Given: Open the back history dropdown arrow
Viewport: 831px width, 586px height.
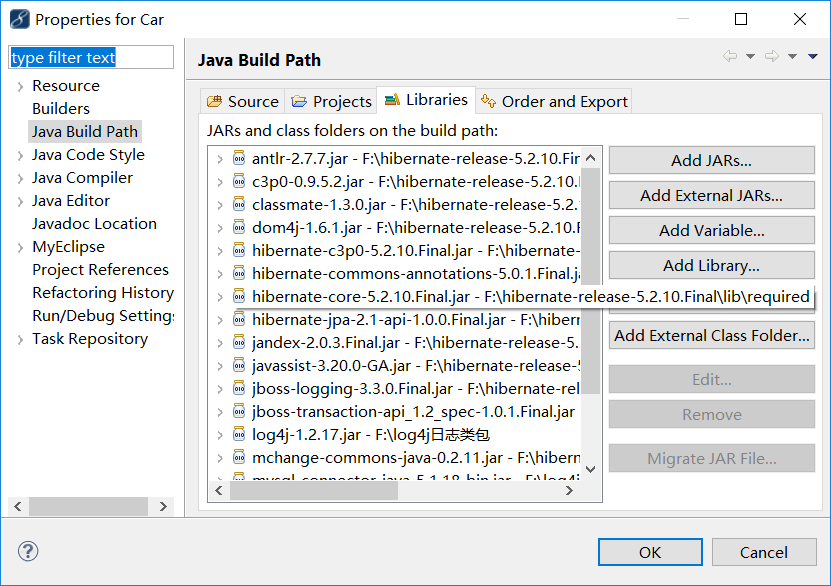Looking at the screenshot, I should pos(750,56).
